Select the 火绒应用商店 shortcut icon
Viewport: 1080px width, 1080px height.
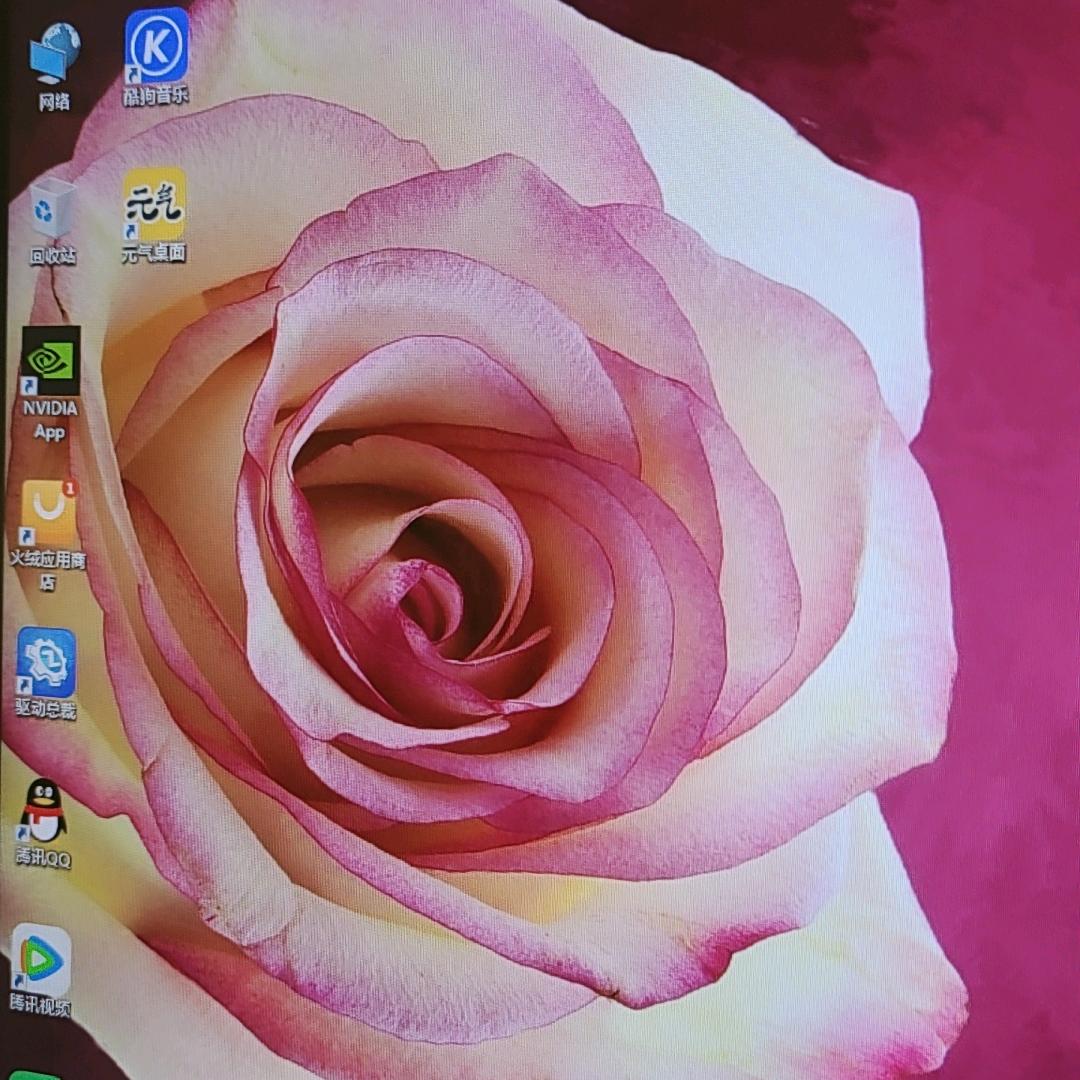click(x=49, y=514)
